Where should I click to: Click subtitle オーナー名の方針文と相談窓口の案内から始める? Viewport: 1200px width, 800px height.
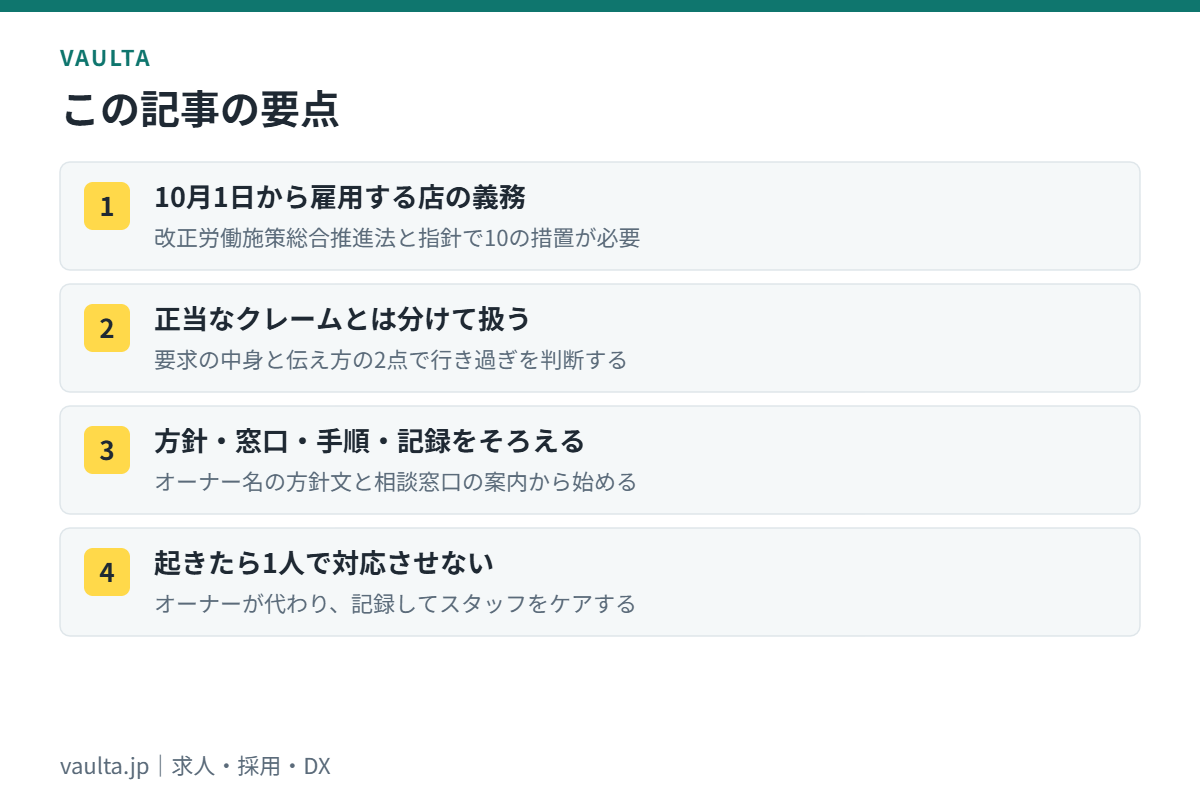tap(395, 482)
